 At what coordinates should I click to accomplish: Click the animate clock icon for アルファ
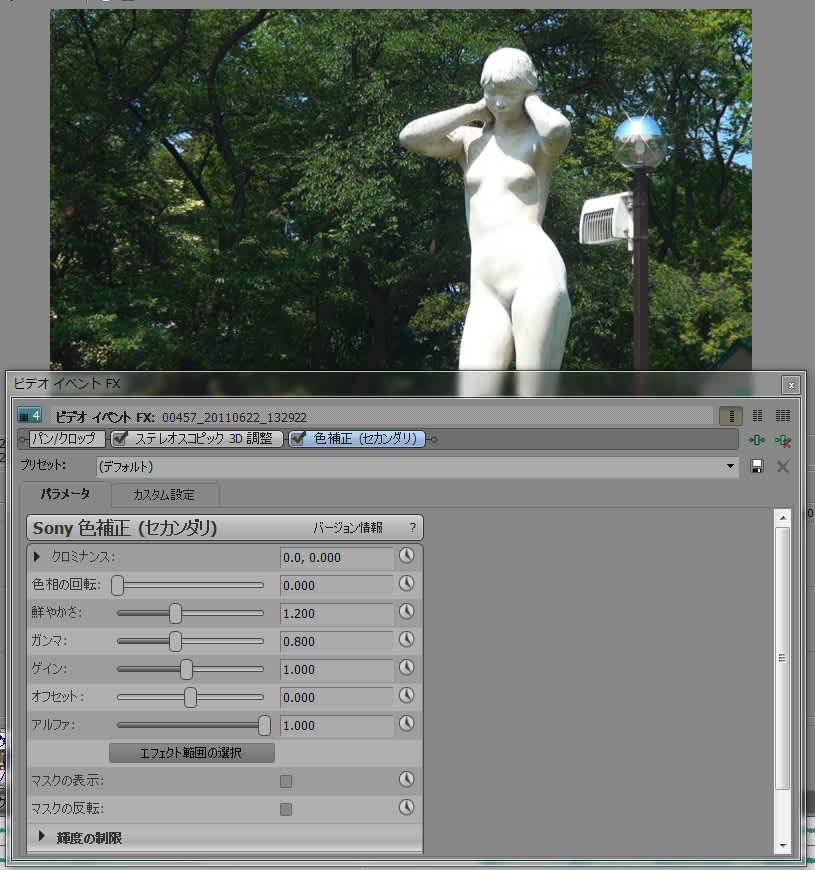click(406, 724)
